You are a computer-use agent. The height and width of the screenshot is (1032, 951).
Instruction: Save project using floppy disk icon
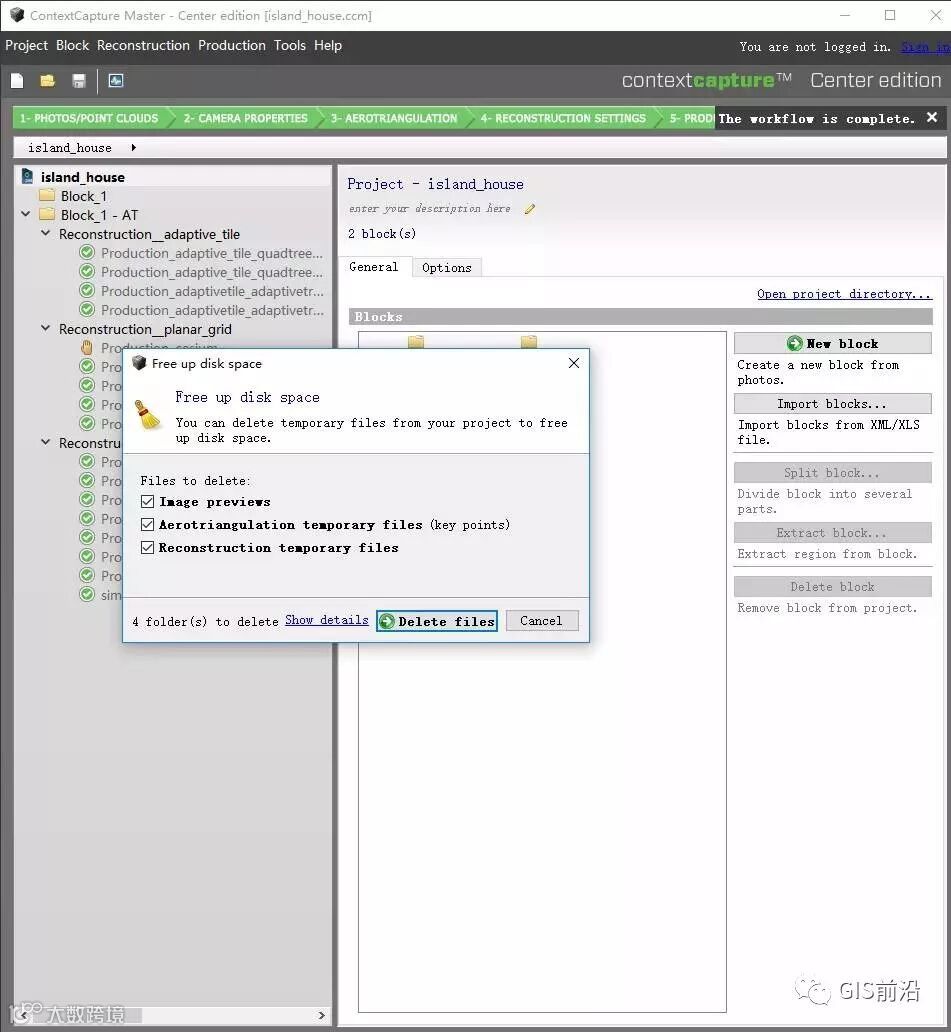click(79, 81)
